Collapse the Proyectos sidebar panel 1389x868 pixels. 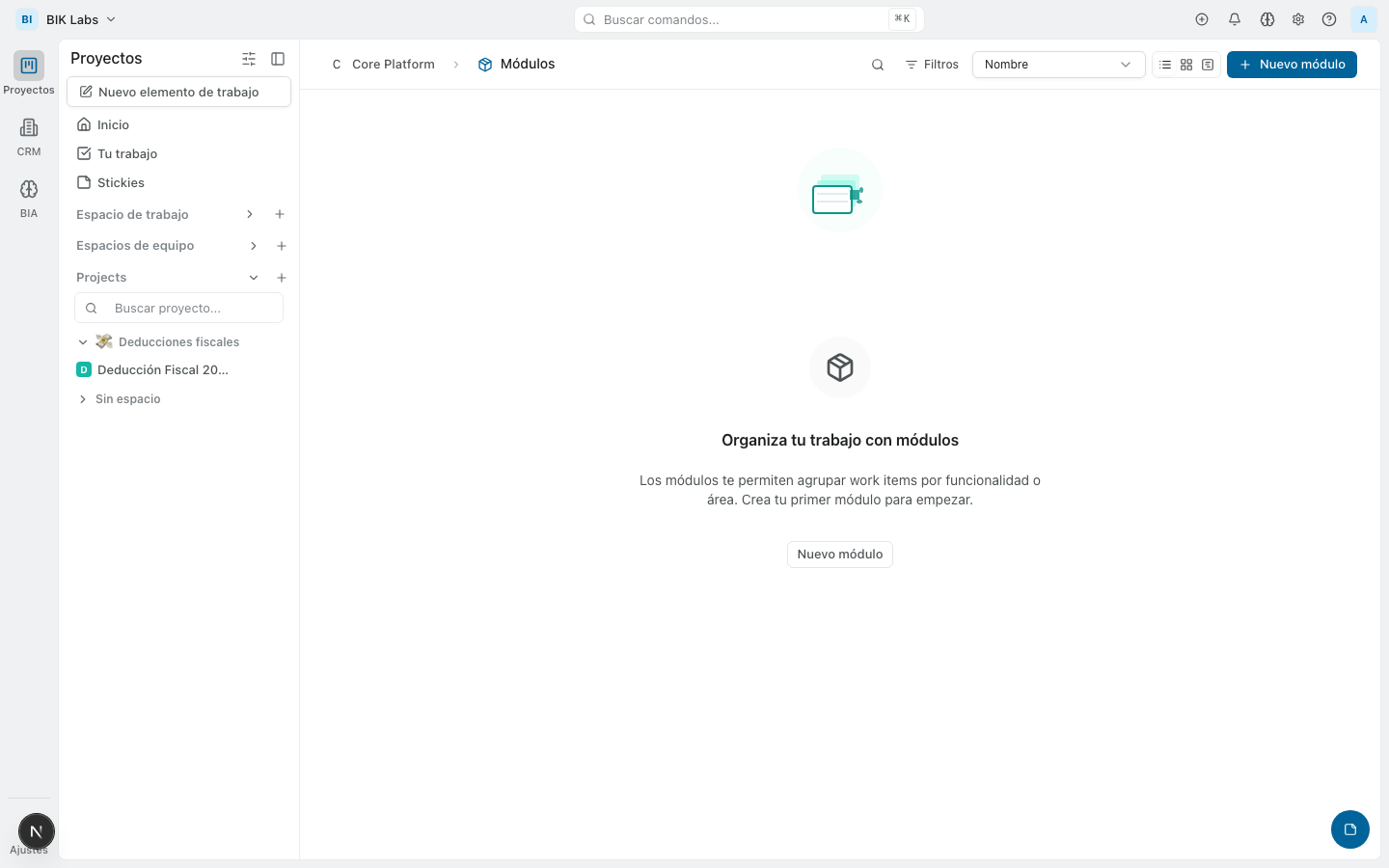pyautogui.click(x=278, y=59)
